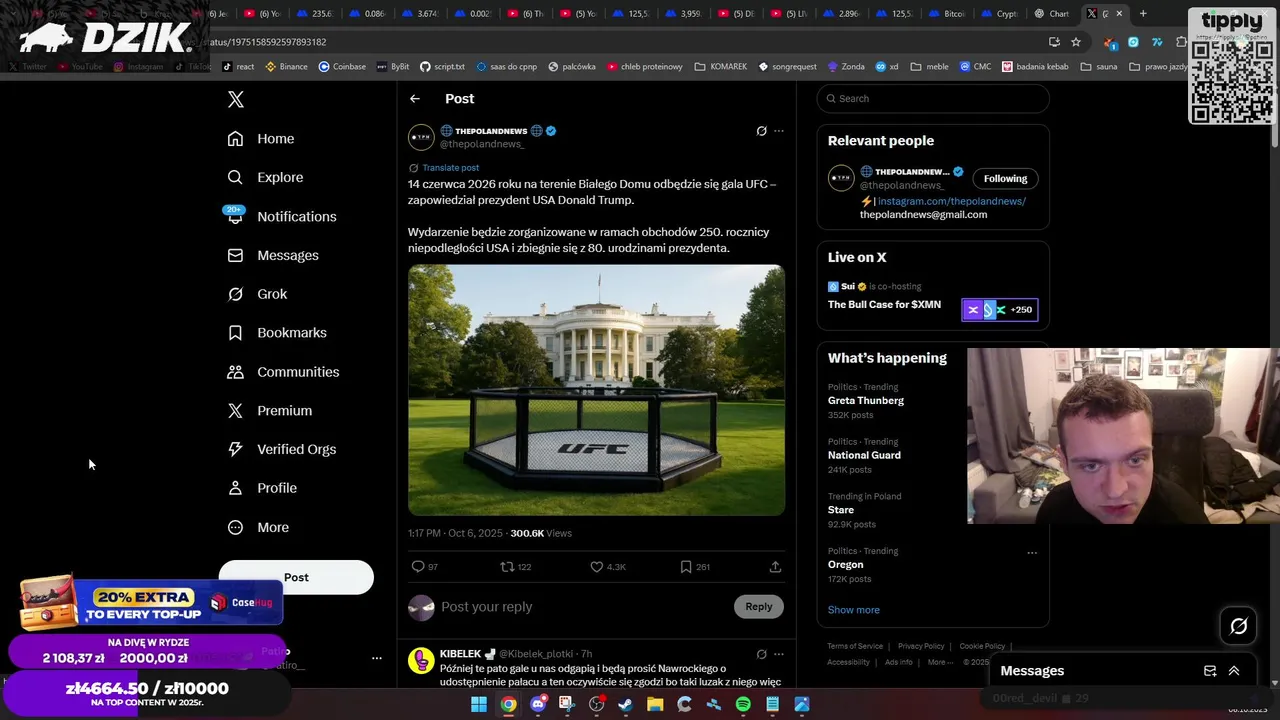Open National Guard trending topic
The width and height of the screenshot is (1280, 720).
(864, 455)
